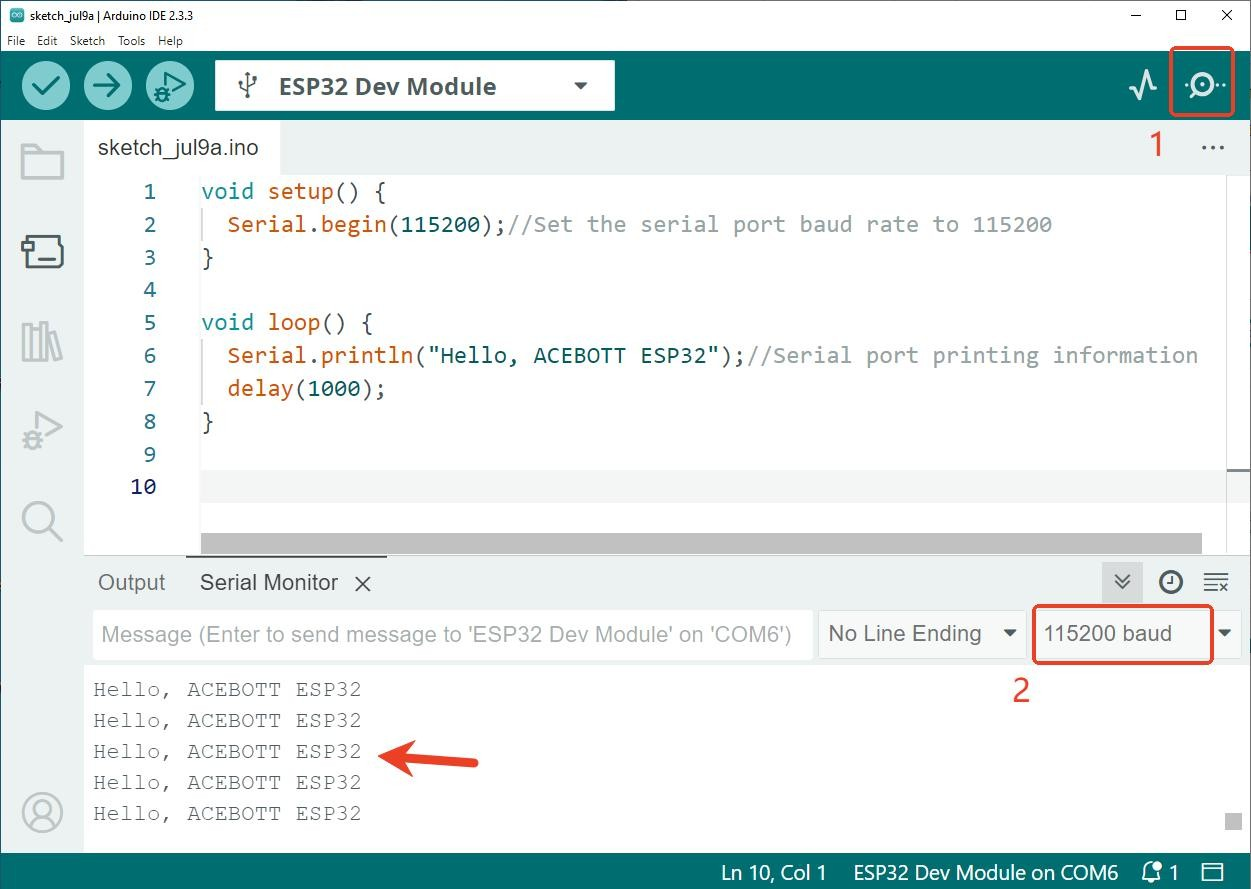The image size is (1251, 889).
Task: Switch to the Output tab
Action: (131, 583)
